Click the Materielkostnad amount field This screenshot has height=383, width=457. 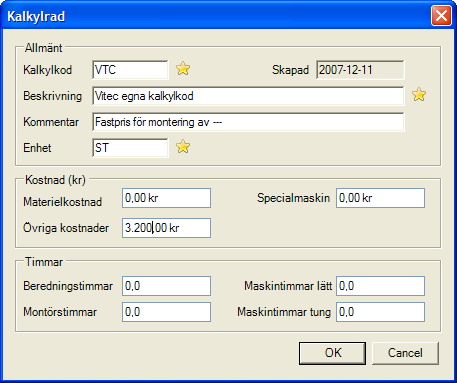tap(166, 198)
